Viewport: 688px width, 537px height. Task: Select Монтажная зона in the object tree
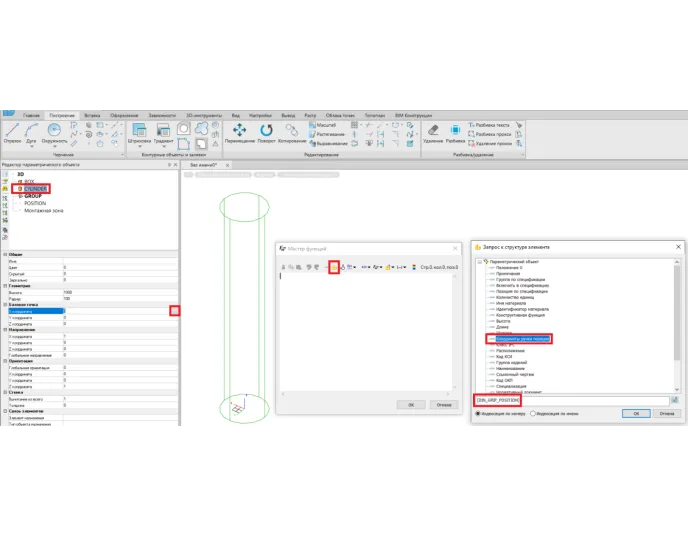click(43, 211)
